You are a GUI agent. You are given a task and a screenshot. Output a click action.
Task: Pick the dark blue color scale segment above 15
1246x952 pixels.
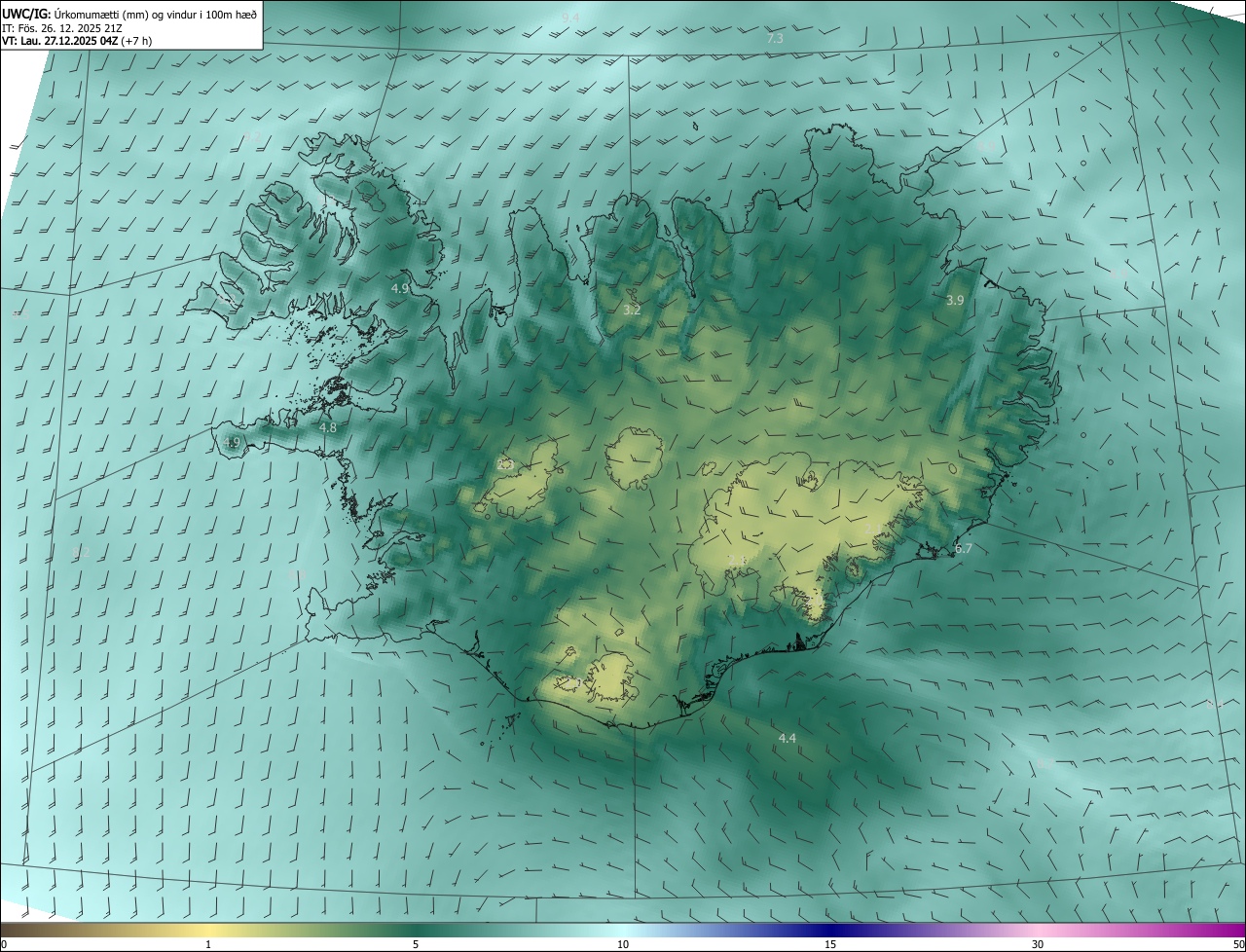click(830, 930)
